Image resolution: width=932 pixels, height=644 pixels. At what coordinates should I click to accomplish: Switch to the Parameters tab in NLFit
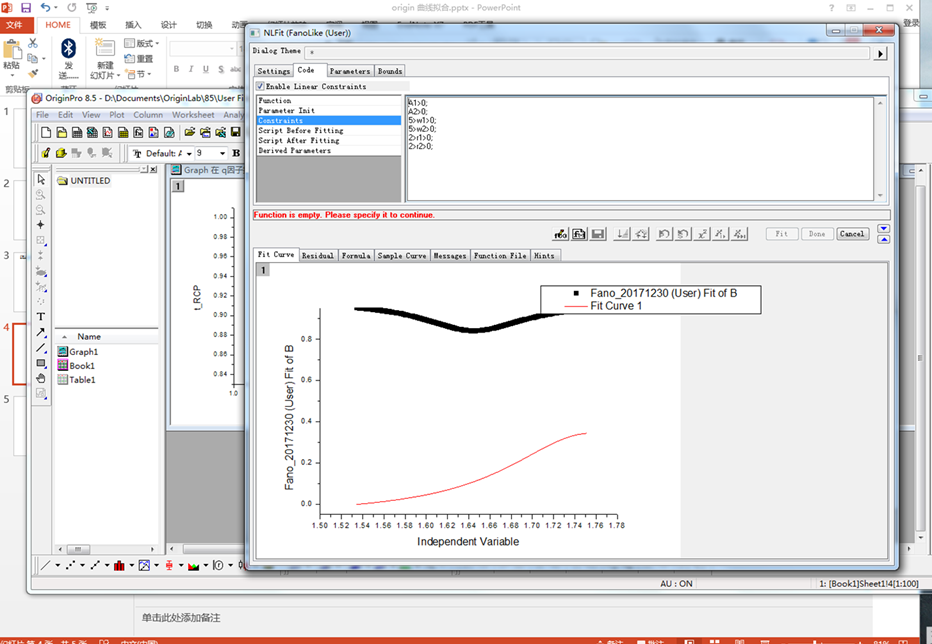[x=350, y=71]
